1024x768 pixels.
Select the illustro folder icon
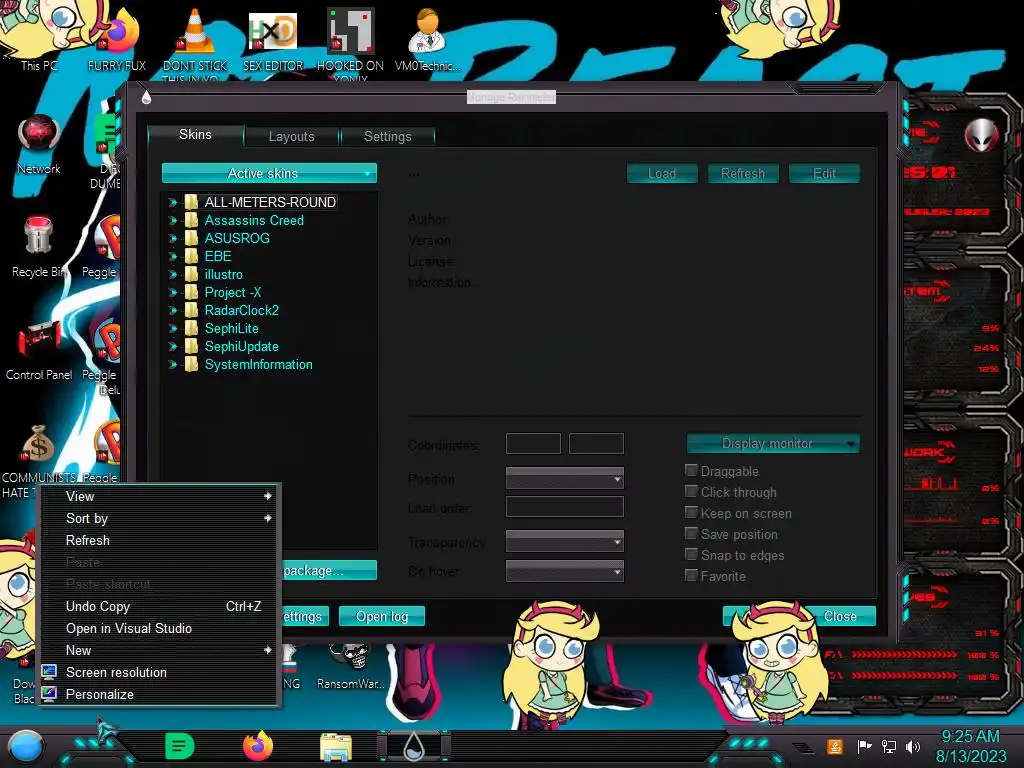coord(191,274)
